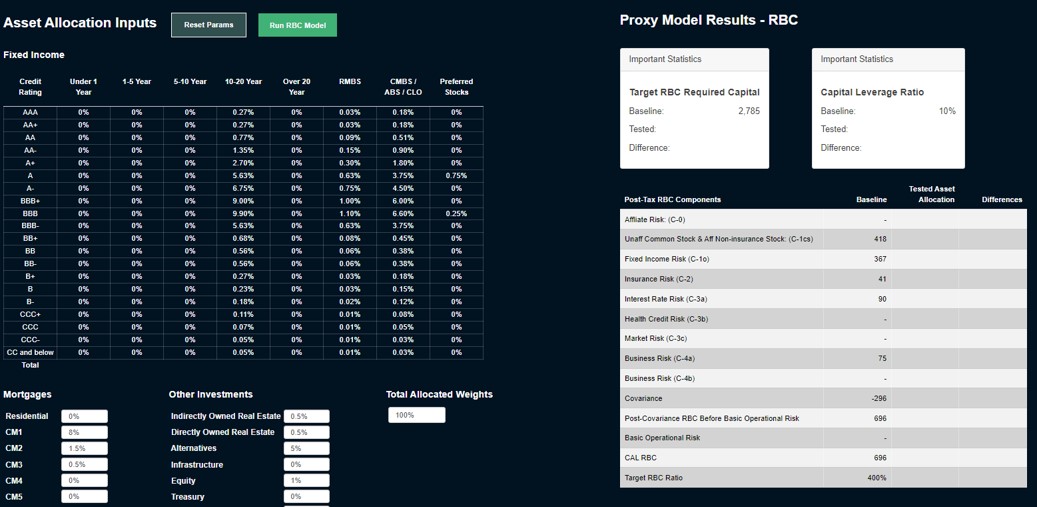Click the Total Allocated Weights field
1037x507 pixels.
(x=416, y=415)
